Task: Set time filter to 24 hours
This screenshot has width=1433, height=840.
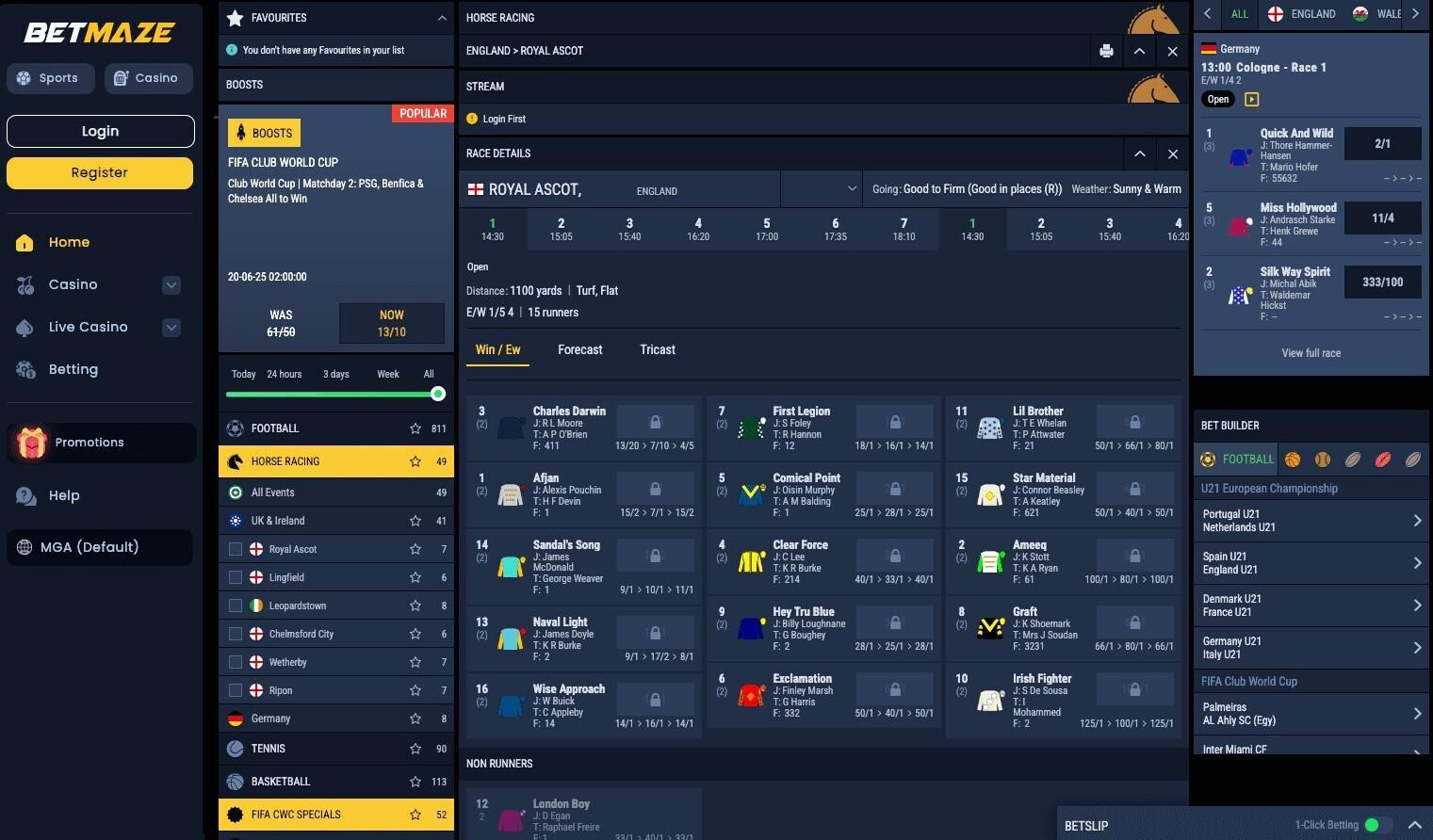Action: 284,374
